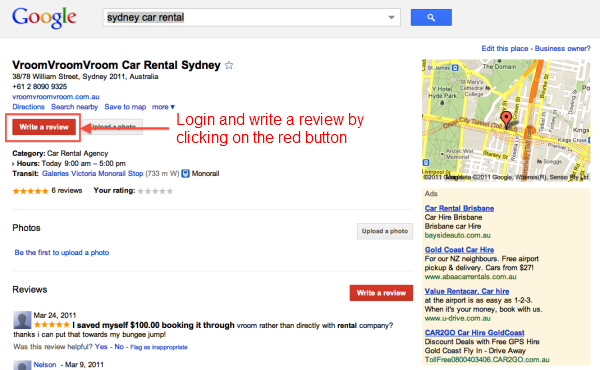The height and width of the screenshot is (370, 600).
Task: Click Flag as inappropriate link
Action: point(159,347)
